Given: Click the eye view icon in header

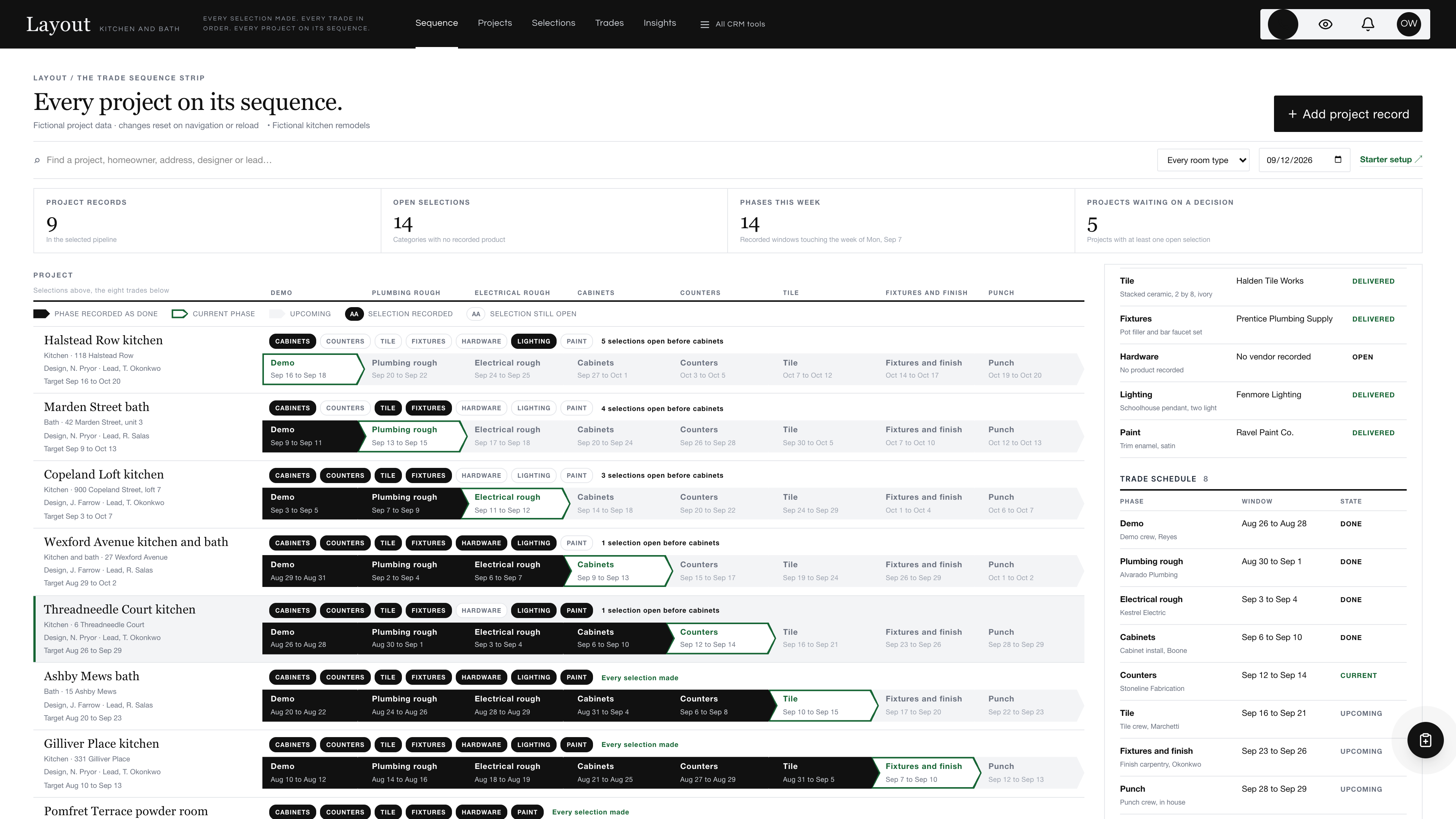Looking at the screenshot, I should click(x=1326, y=24).
